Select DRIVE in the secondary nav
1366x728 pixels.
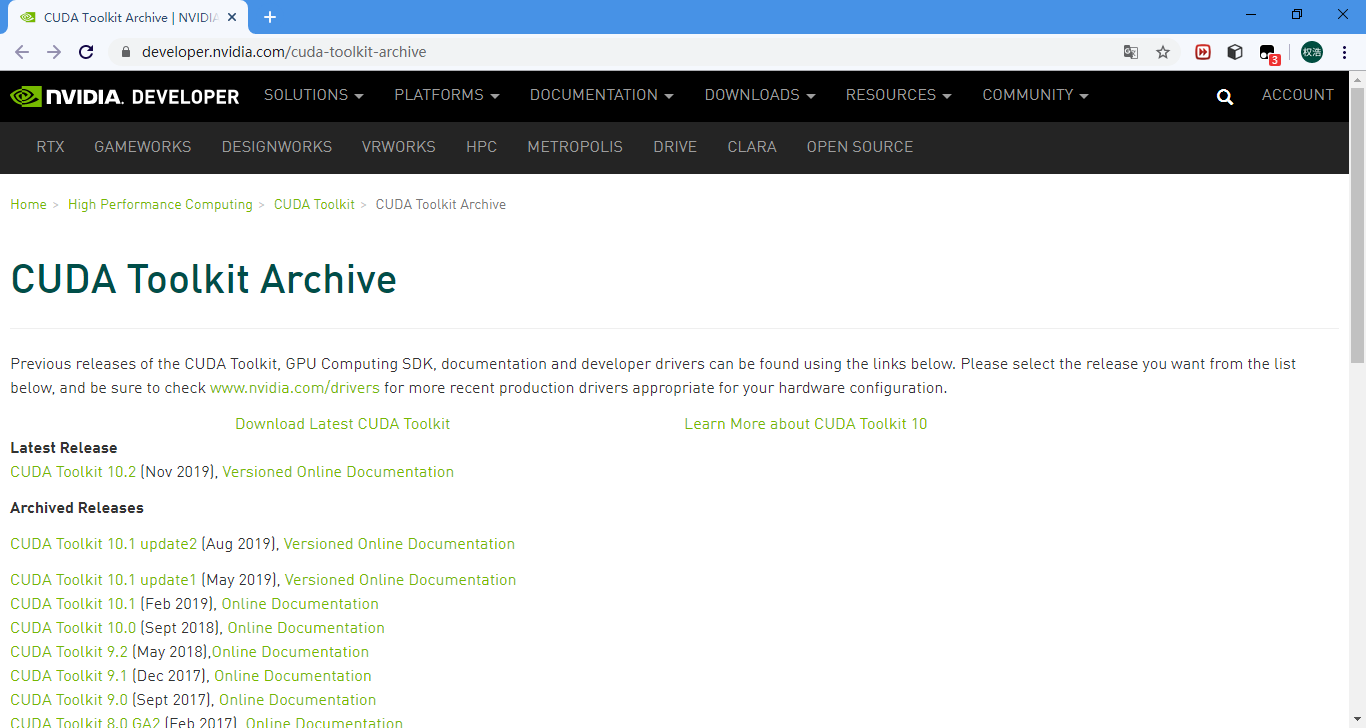675,147
